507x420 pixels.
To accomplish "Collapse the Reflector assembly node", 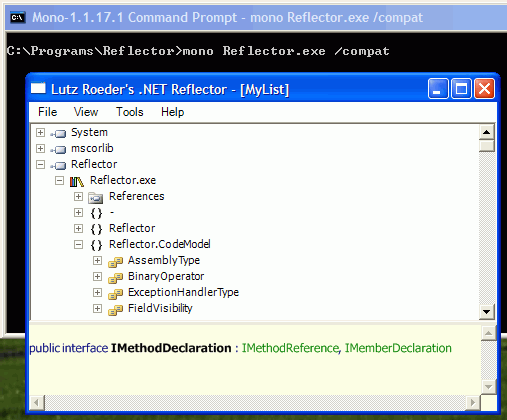I will tap(40, 164).
